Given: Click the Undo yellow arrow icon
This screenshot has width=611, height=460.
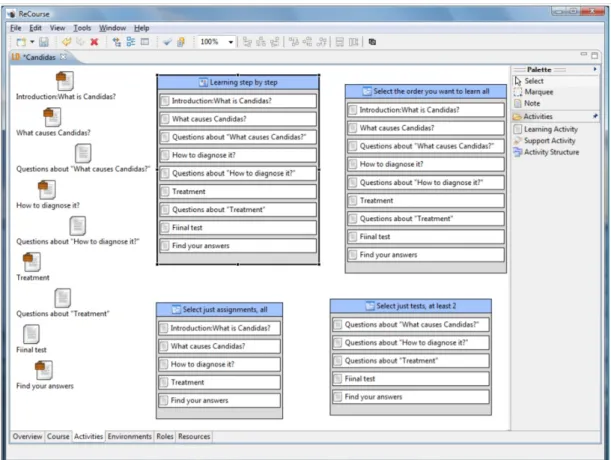Looking at the screenshot, I should coord(67,42).
